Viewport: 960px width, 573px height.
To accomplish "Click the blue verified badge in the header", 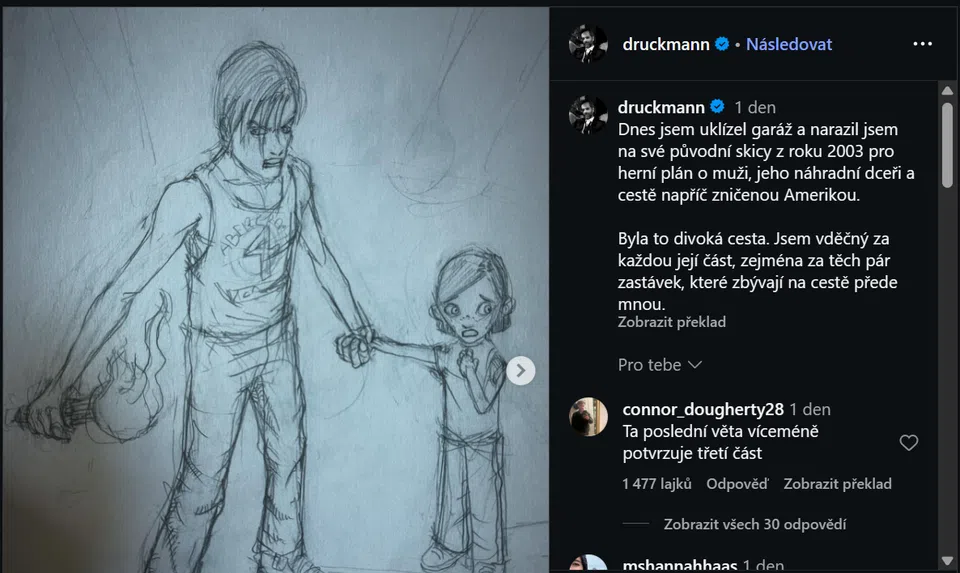I will [722, 44].
